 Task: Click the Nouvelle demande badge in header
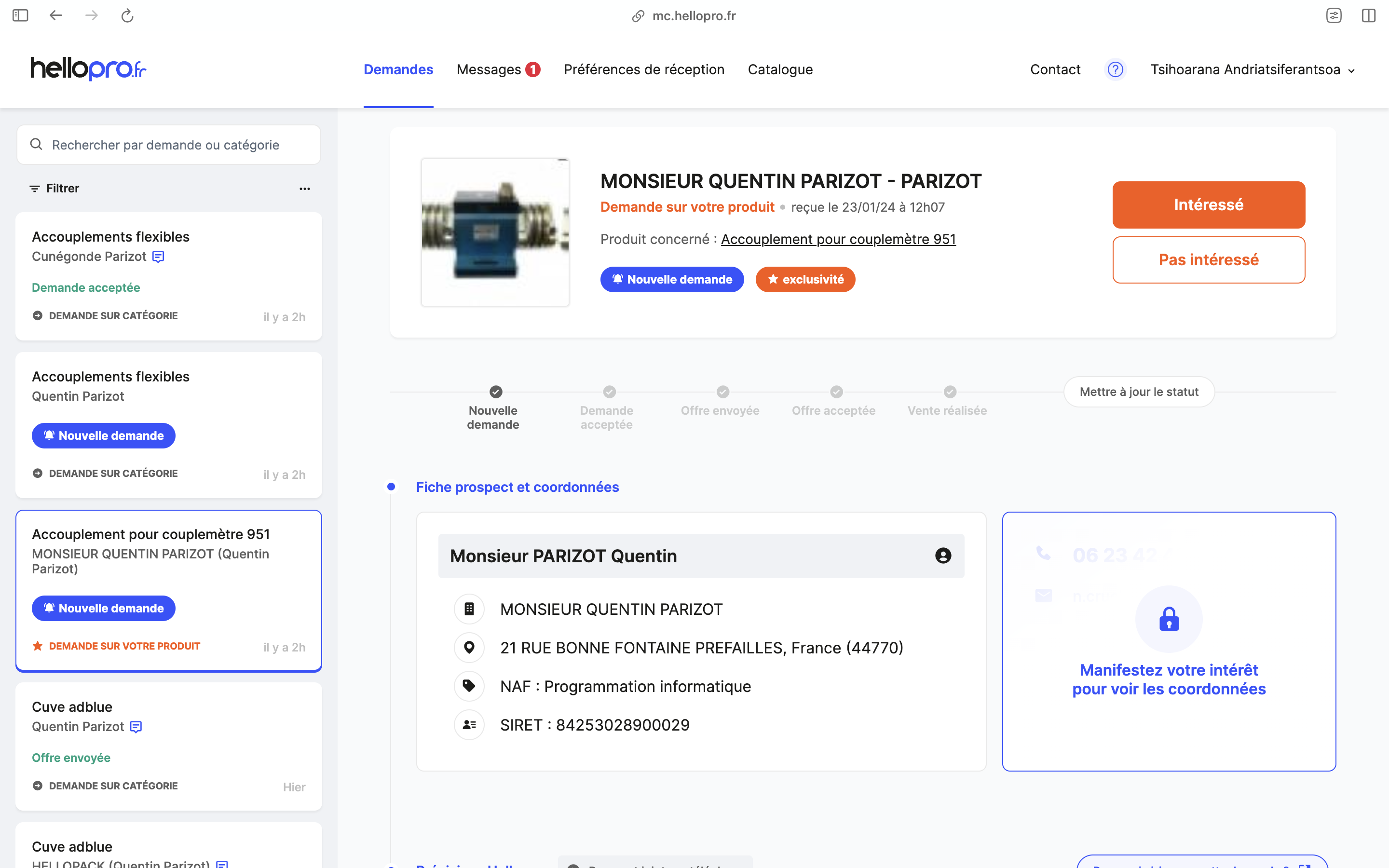(672, 280)
